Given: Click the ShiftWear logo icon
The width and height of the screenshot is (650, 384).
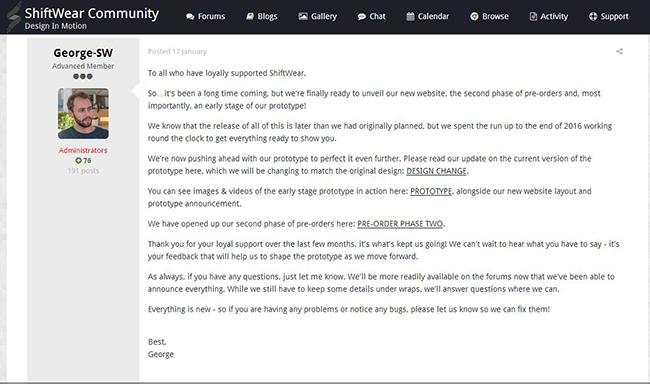Looking at the screenshot, I should click(13, 17).
